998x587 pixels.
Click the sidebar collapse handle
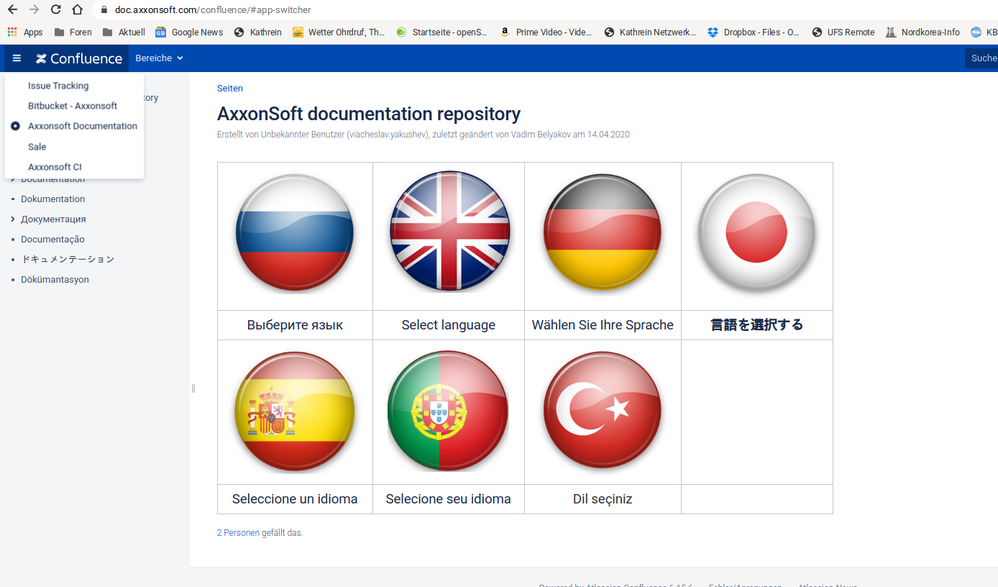pos(193,388)
